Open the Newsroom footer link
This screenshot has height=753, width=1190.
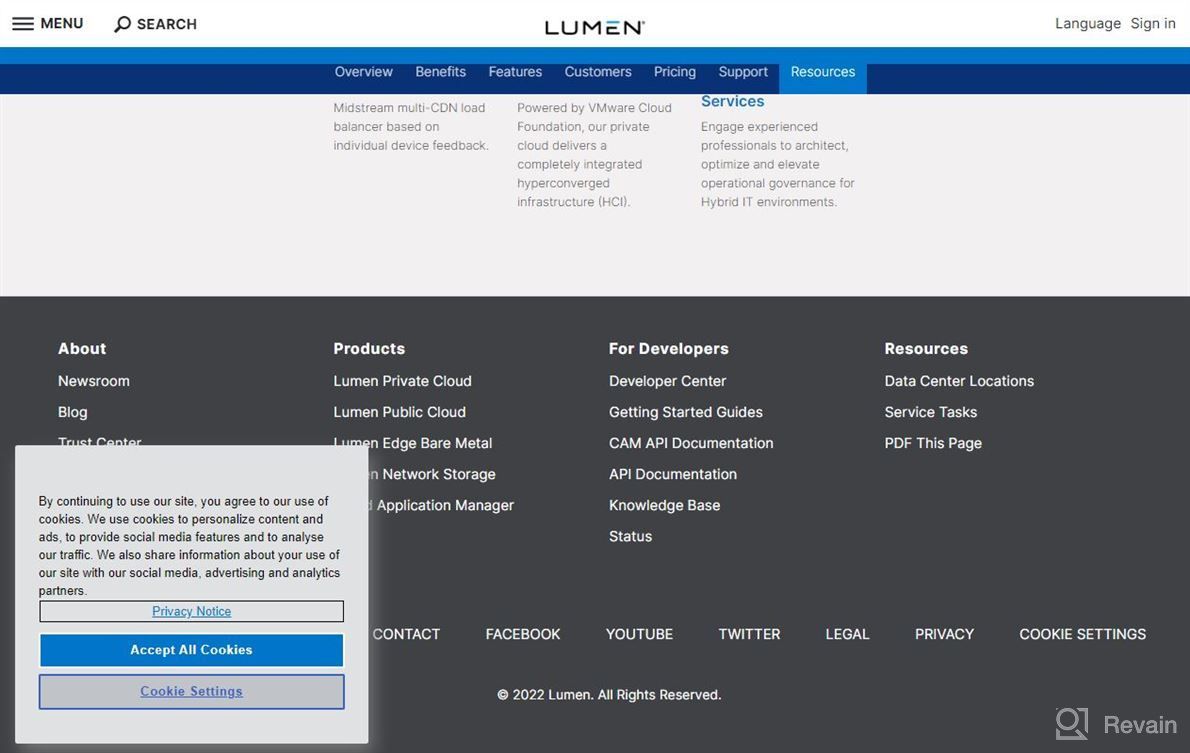point(93,381)
